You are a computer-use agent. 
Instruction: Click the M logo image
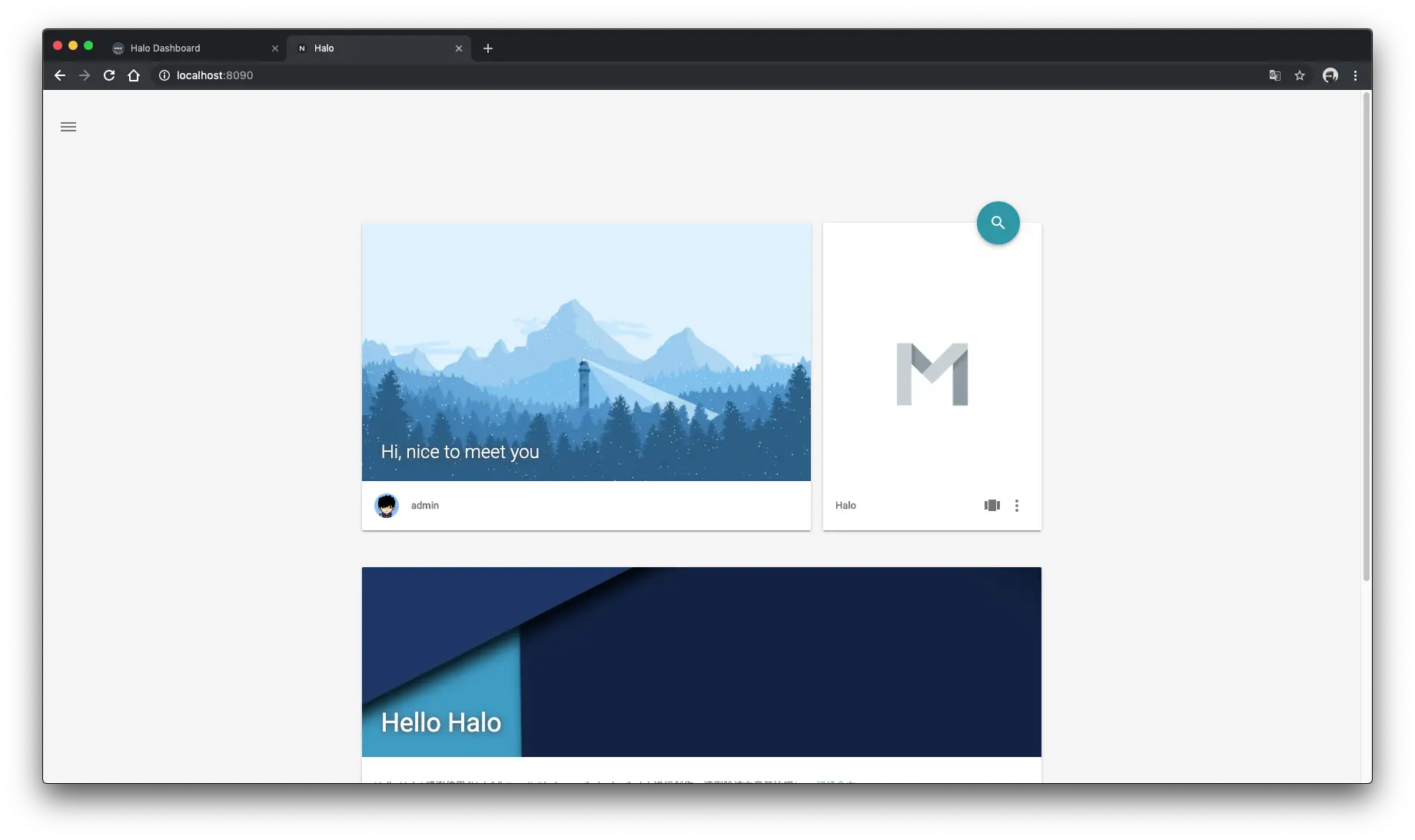coord(932,374)
